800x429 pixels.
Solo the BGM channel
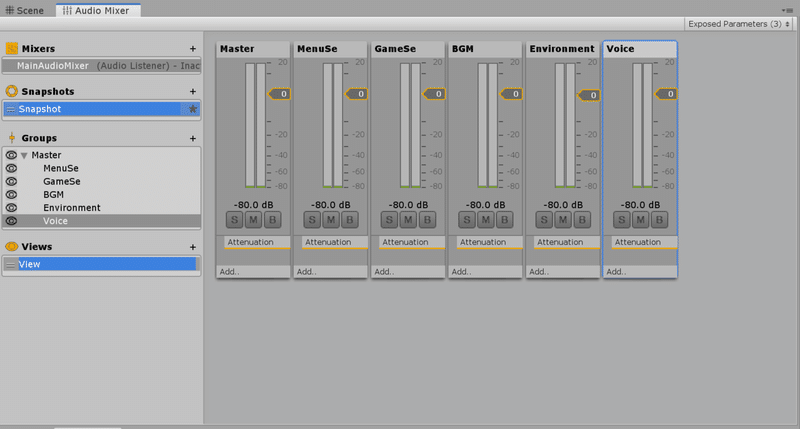click(467, 220)
